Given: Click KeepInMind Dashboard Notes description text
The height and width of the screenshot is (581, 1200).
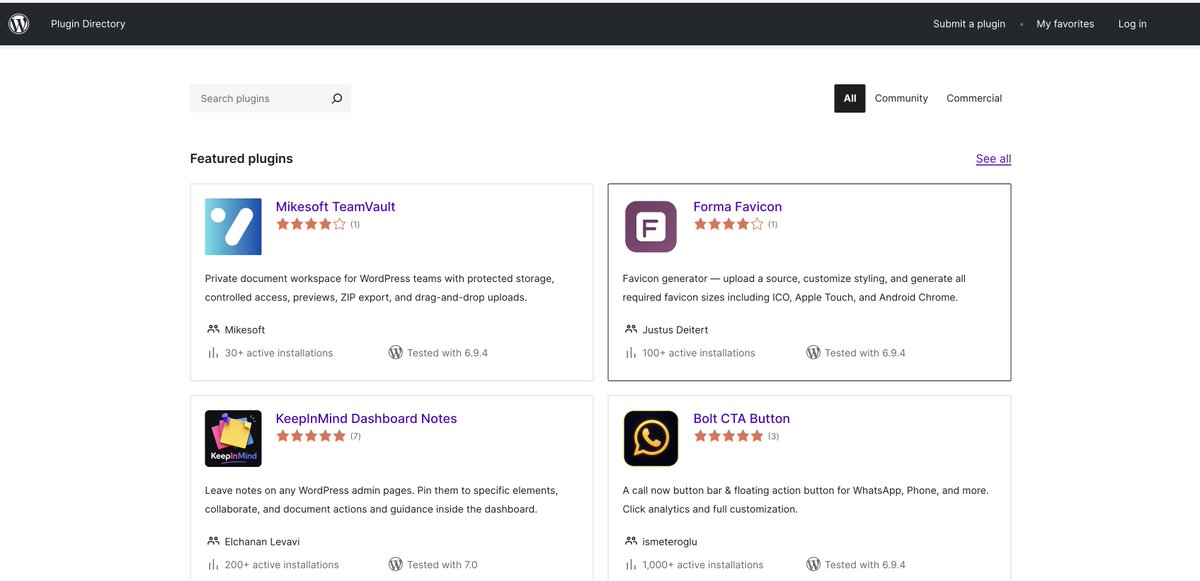Looking at the screenshot, I should click(x=381, y=500).
